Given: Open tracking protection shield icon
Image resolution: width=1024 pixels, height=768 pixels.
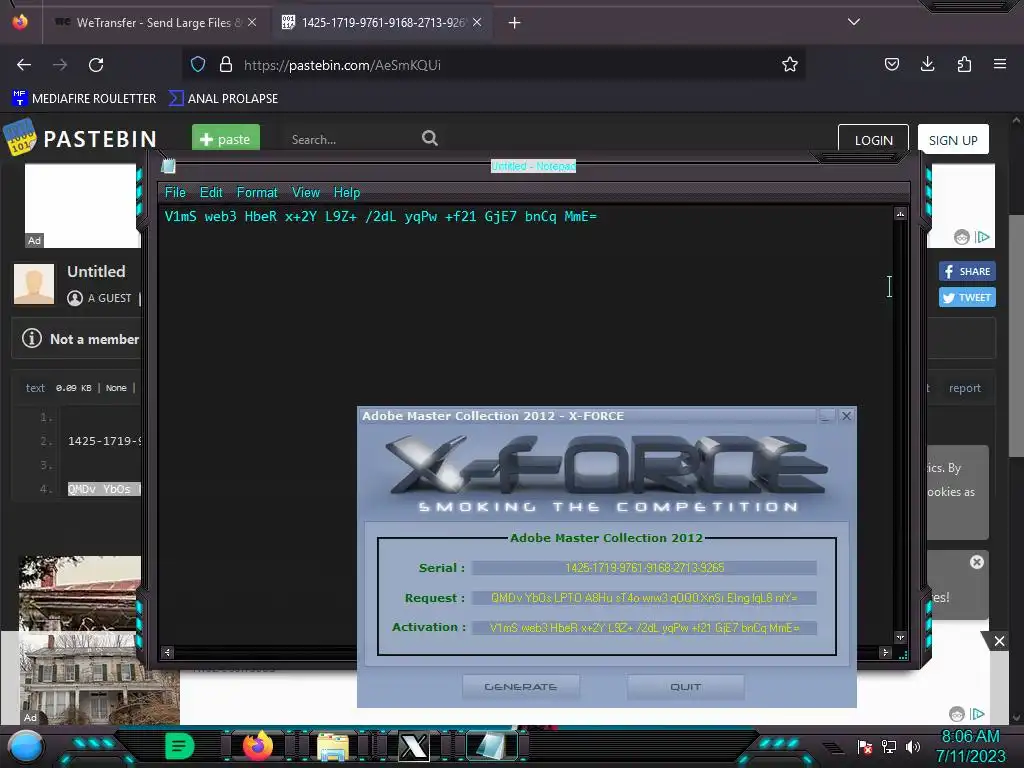Looking at the screenshot, I should [x=198, y=64].
